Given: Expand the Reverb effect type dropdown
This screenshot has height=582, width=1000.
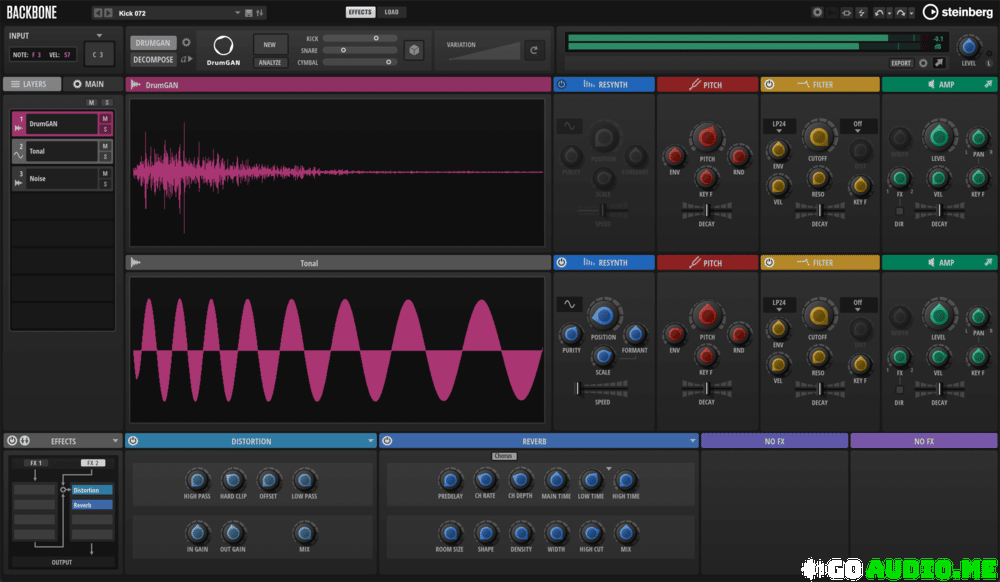Looking at the screenshot, I should point(692,441).
